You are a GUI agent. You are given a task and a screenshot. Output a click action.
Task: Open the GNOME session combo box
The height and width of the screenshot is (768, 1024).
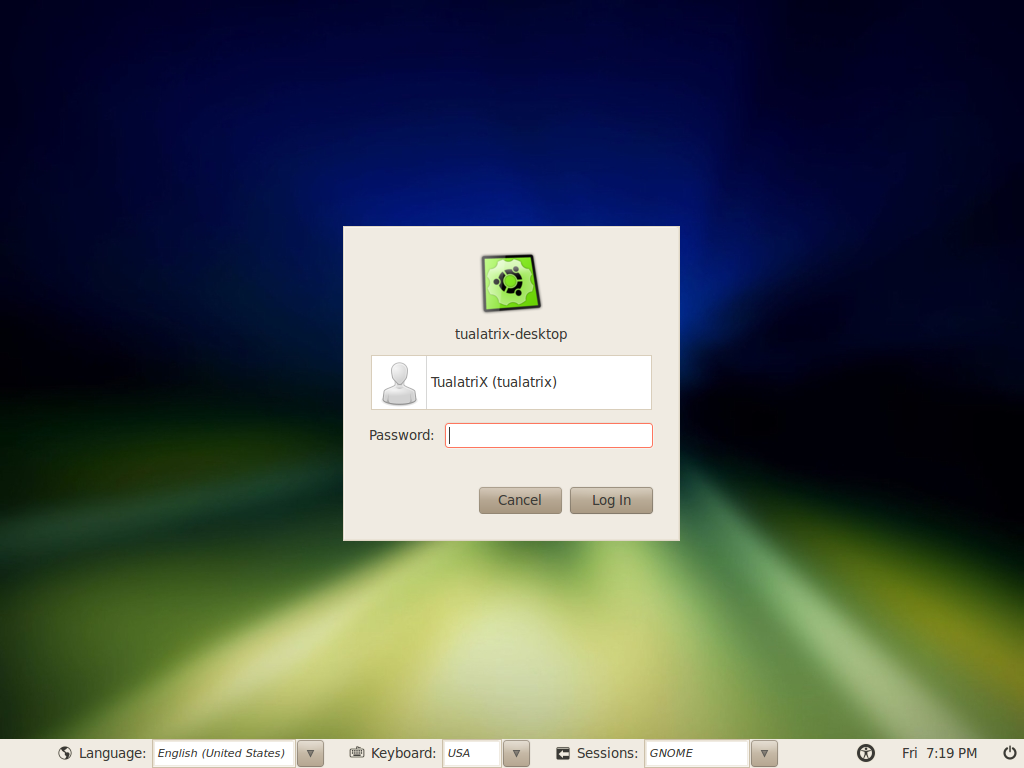click(696, 754)
